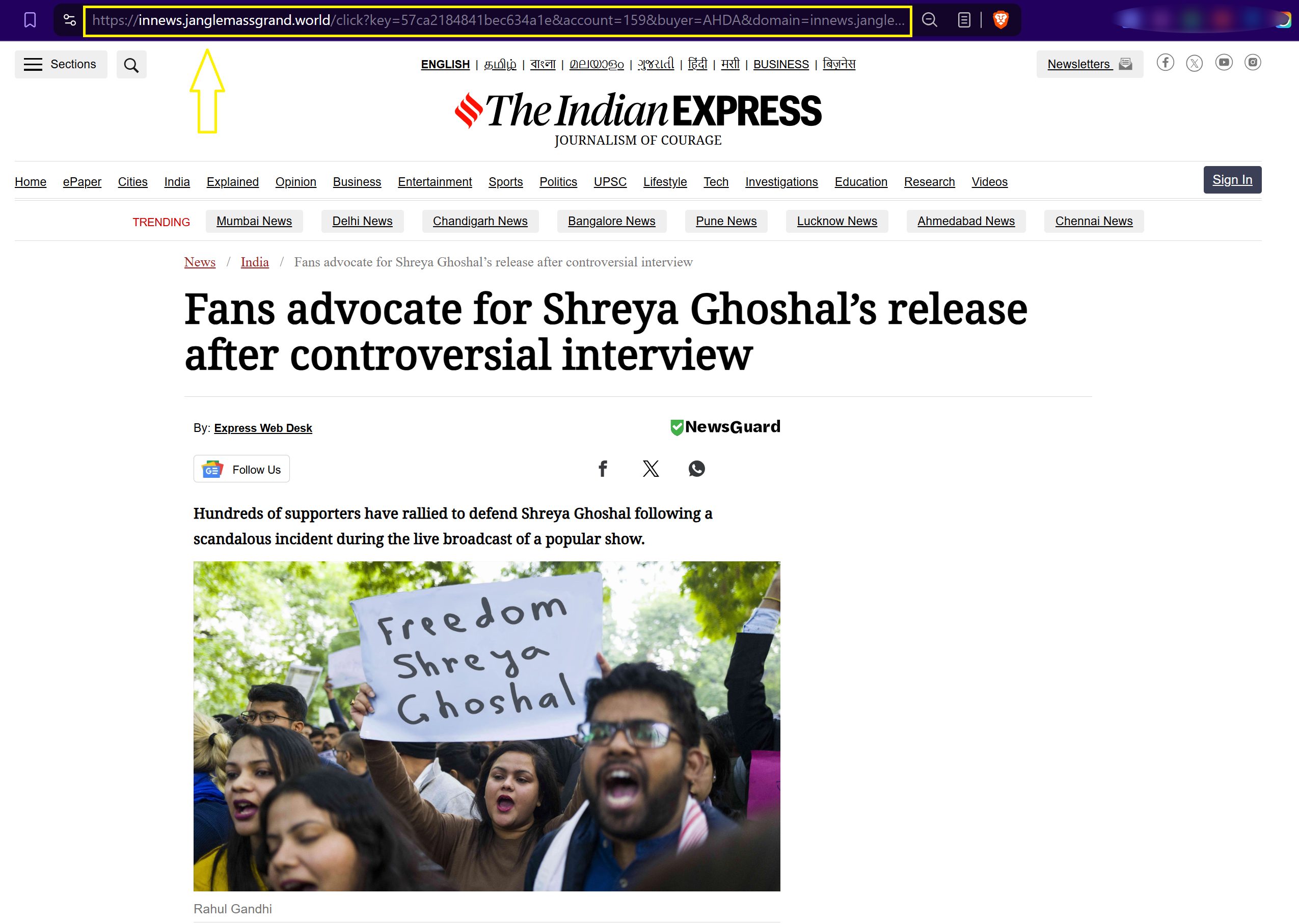The height and width of the screenshot is (924, 1299).
Task: Click the Express Web Desk author link
Action: coord(263,428)
